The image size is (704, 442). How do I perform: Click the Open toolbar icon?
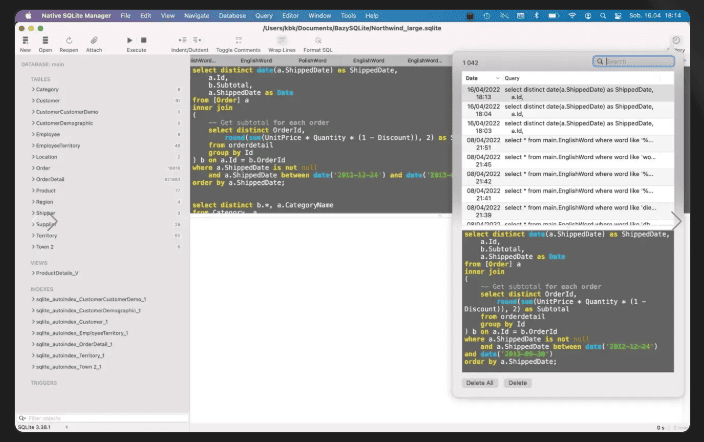[x=45, y=40]
